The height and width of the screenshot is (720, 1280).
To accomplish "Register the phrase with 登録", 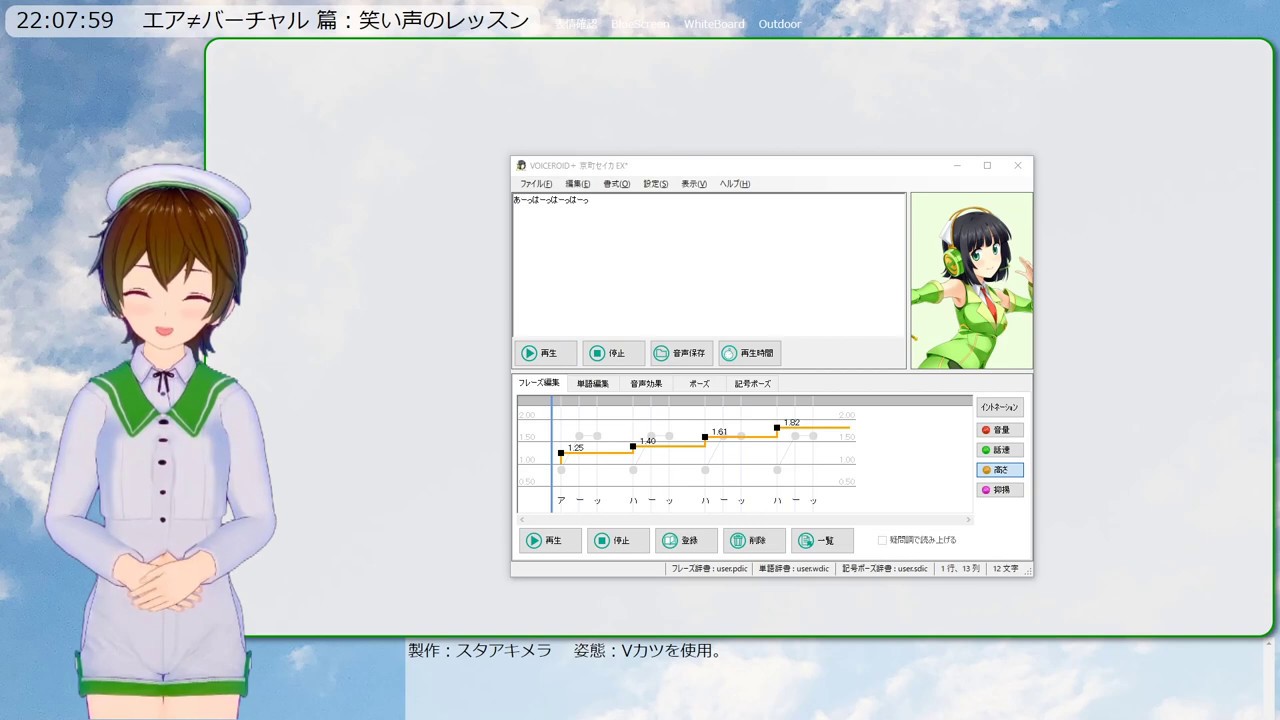I will tap(686, 540).
